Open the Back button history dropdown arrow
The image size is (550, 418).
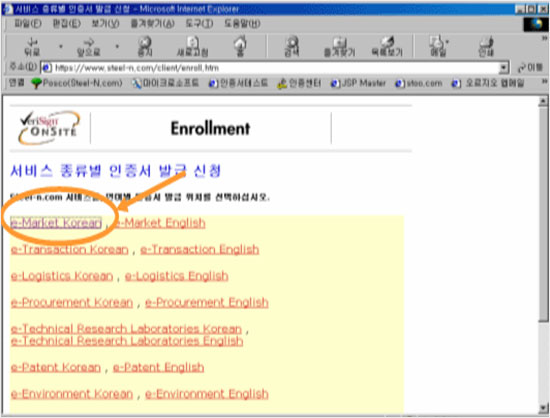point(60,46)
